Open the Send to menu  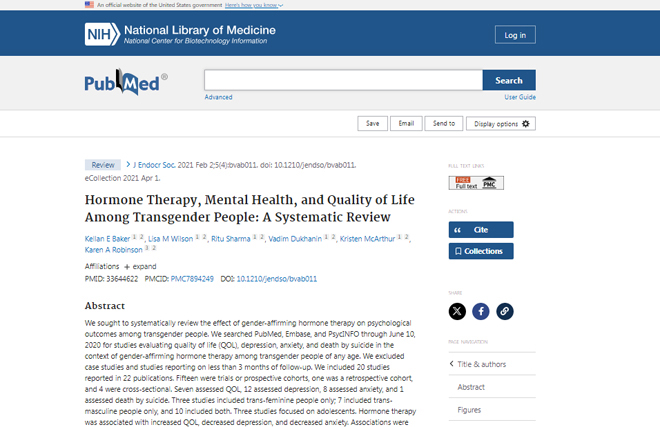(x=444, y=123)
